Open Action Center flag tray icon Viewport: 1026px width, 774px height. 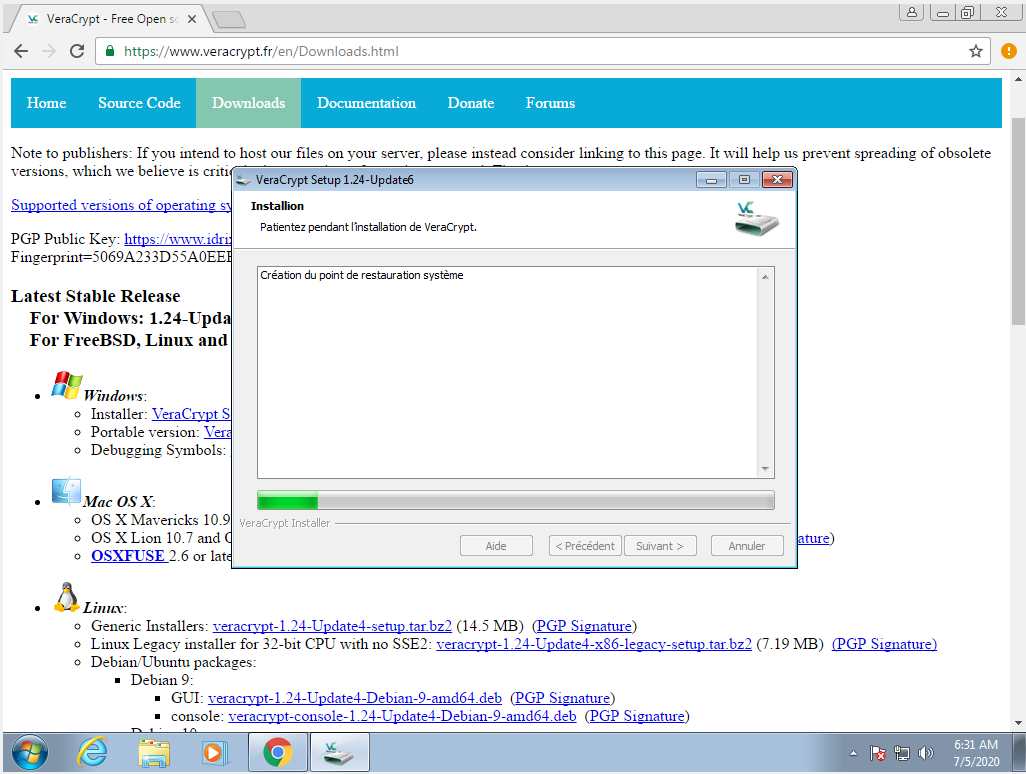877,754
